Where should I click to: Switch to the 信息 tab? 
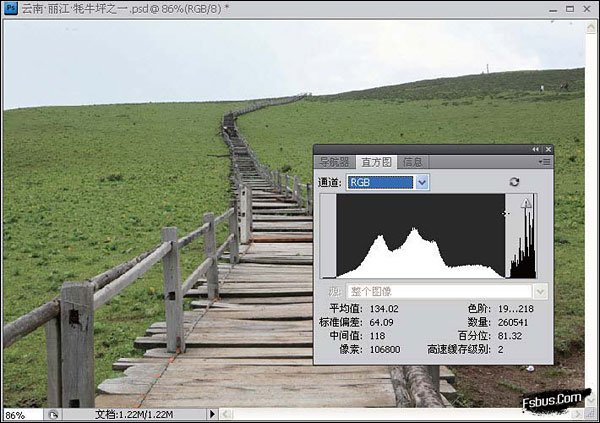click(x=412, y=162)
